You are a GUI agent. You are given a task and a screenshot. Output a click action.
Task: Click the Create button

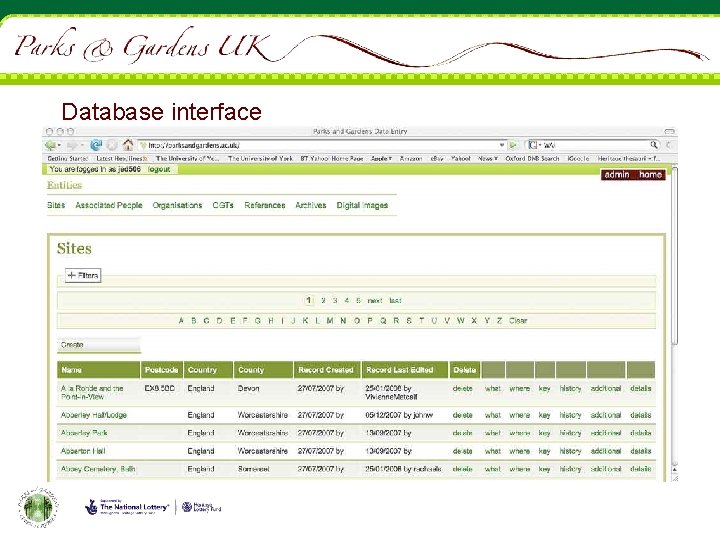pyautogui.click(x=99, y=345)
